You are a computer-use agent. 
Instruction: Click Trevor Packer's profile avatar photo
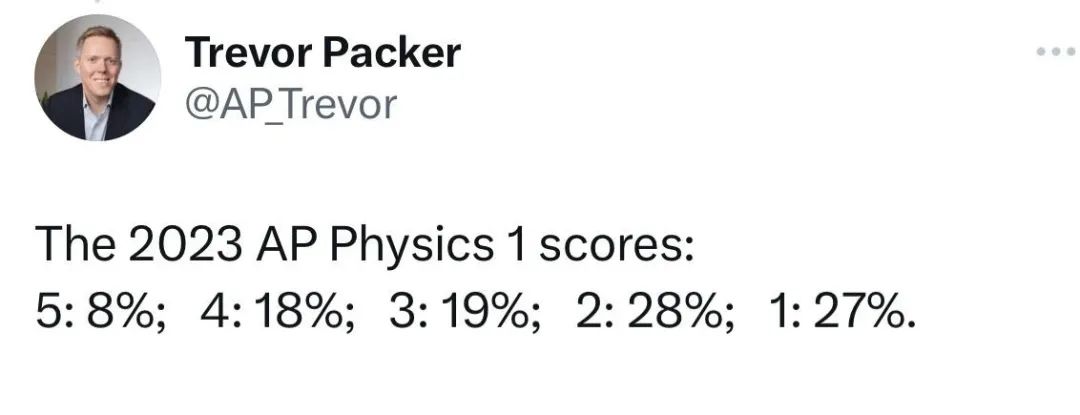point(98,78)
